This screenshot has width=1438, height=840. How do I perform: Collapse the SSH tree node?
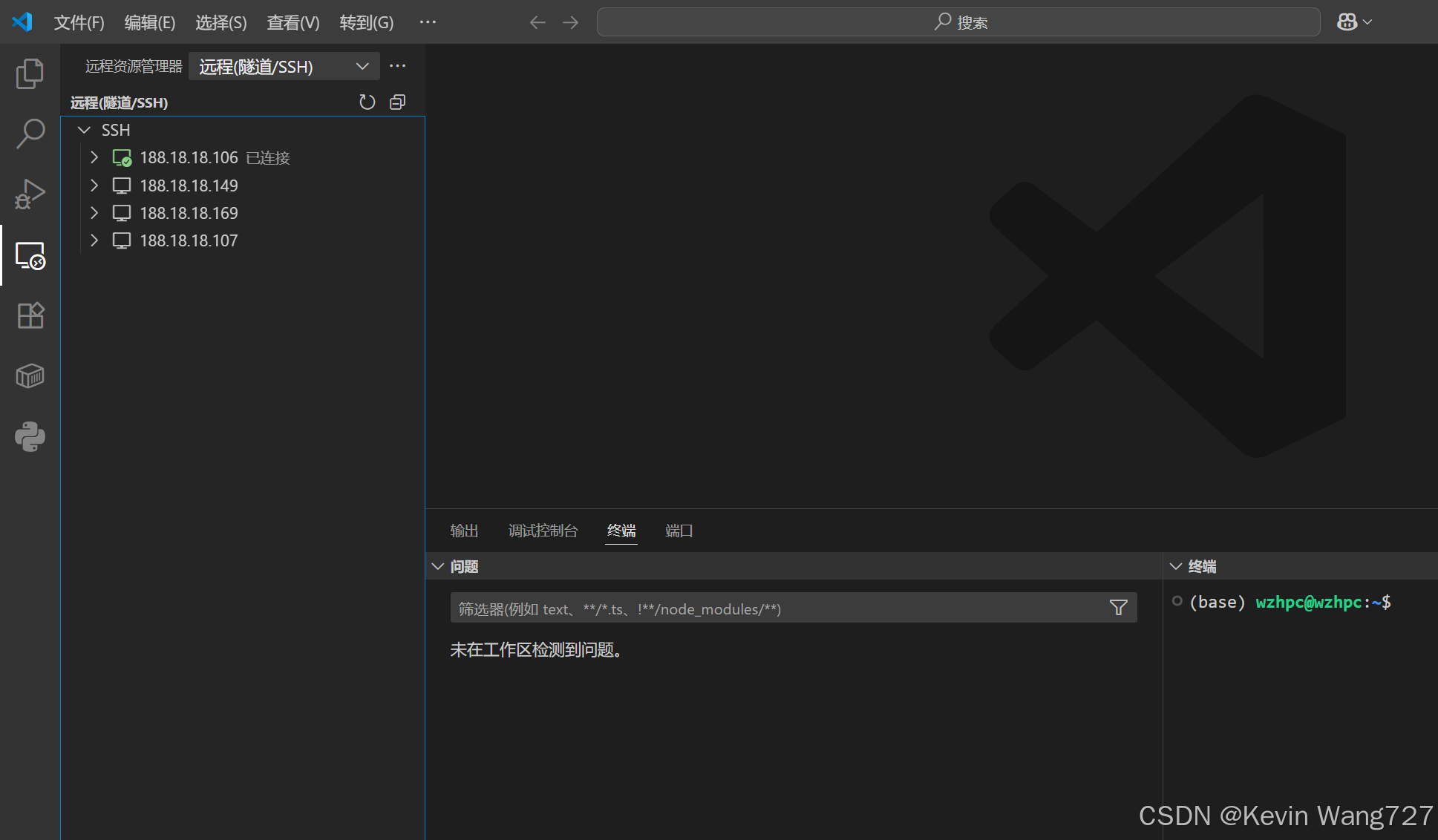(x=84, y=130)
